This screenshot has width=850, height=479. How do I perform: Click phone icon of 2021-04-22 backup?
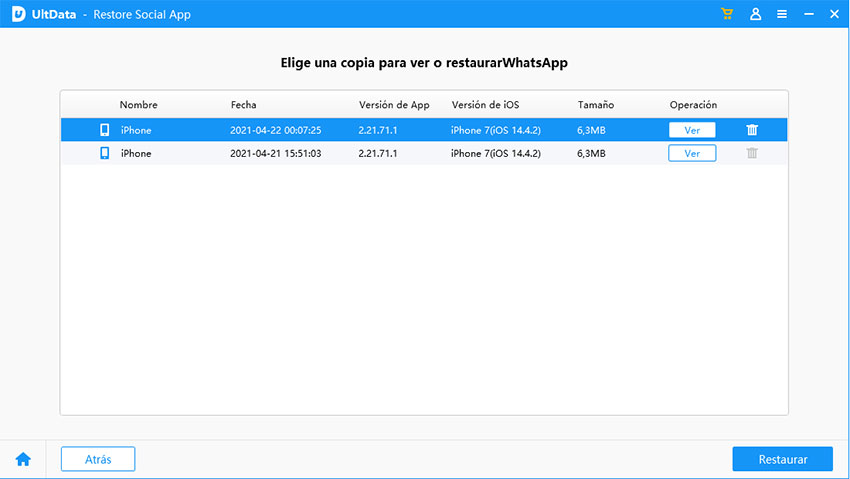[105, 130]
